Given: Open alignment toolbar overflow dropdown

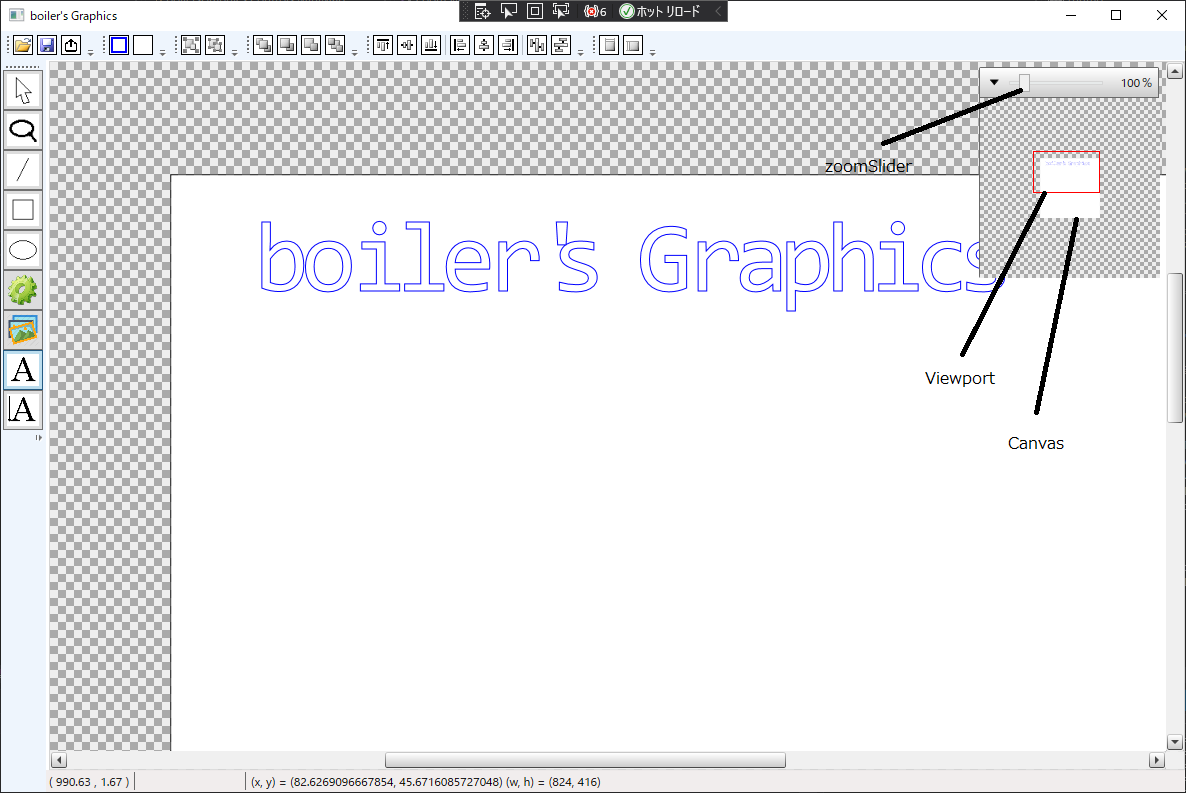Looking at the screenshot, I should tap(581, 52).
